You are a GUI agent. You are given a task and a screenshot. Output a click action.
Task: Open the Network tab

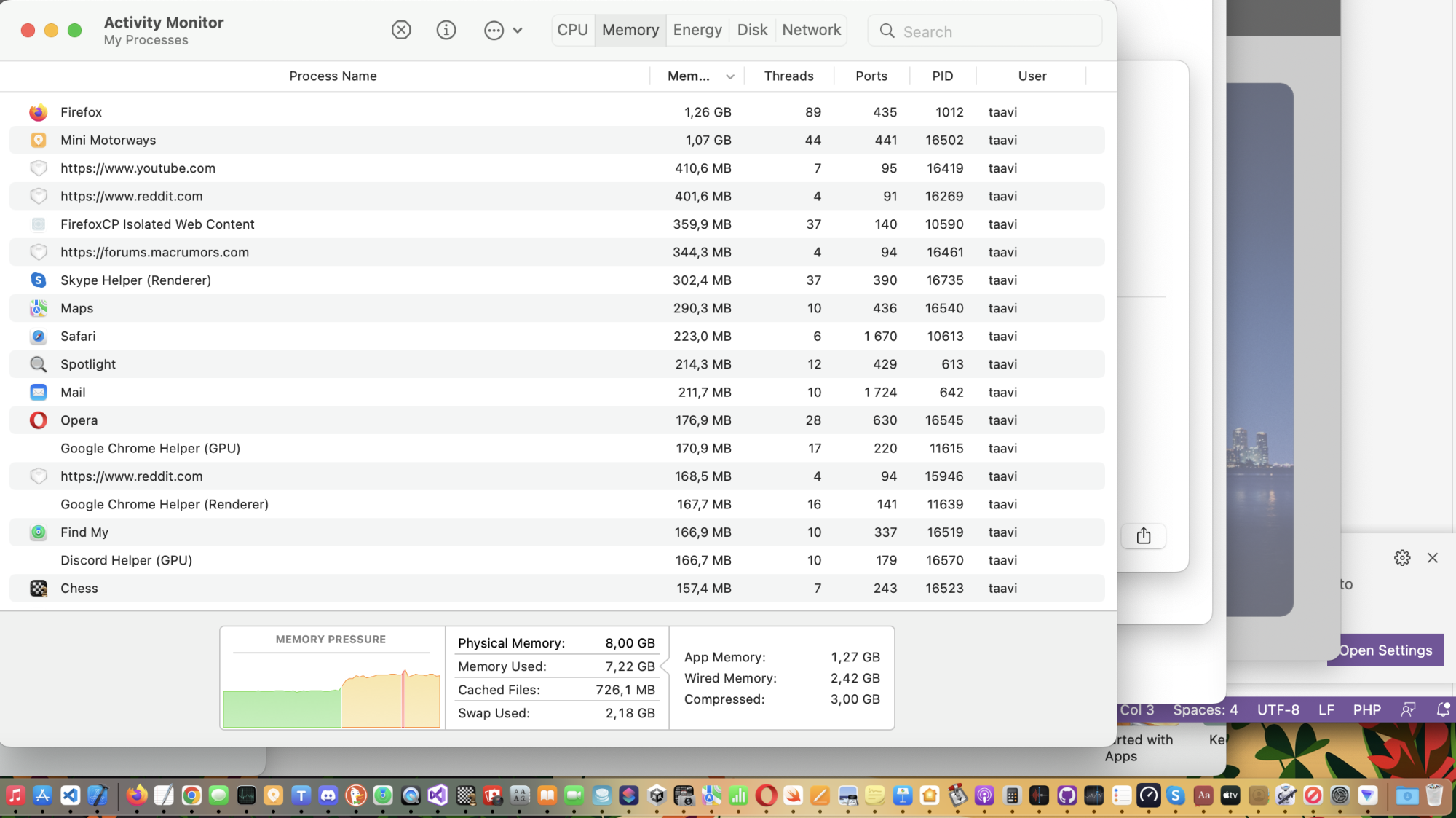coord(811,30)
